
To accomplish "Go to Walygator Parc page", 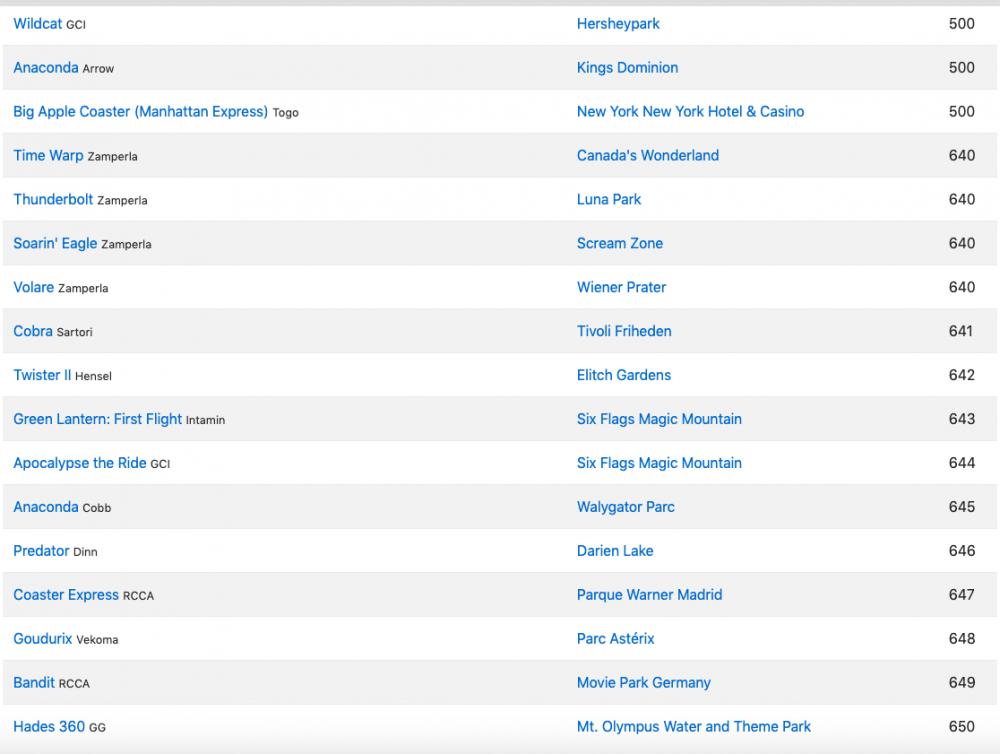I will pos(625,508).
